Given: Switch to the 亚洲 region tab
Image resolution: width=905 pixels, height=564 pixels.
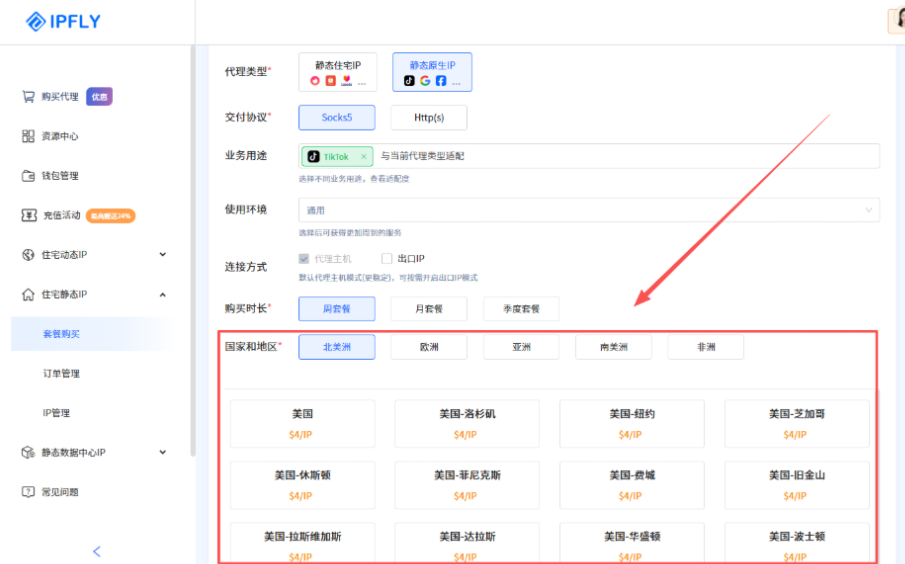Looking at the screenshot, I should point(521,347).
